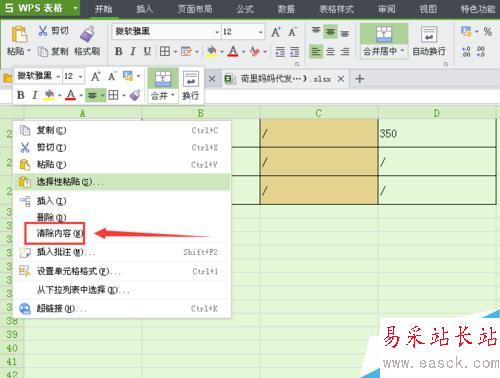Increase decimal places

[466, 52]
